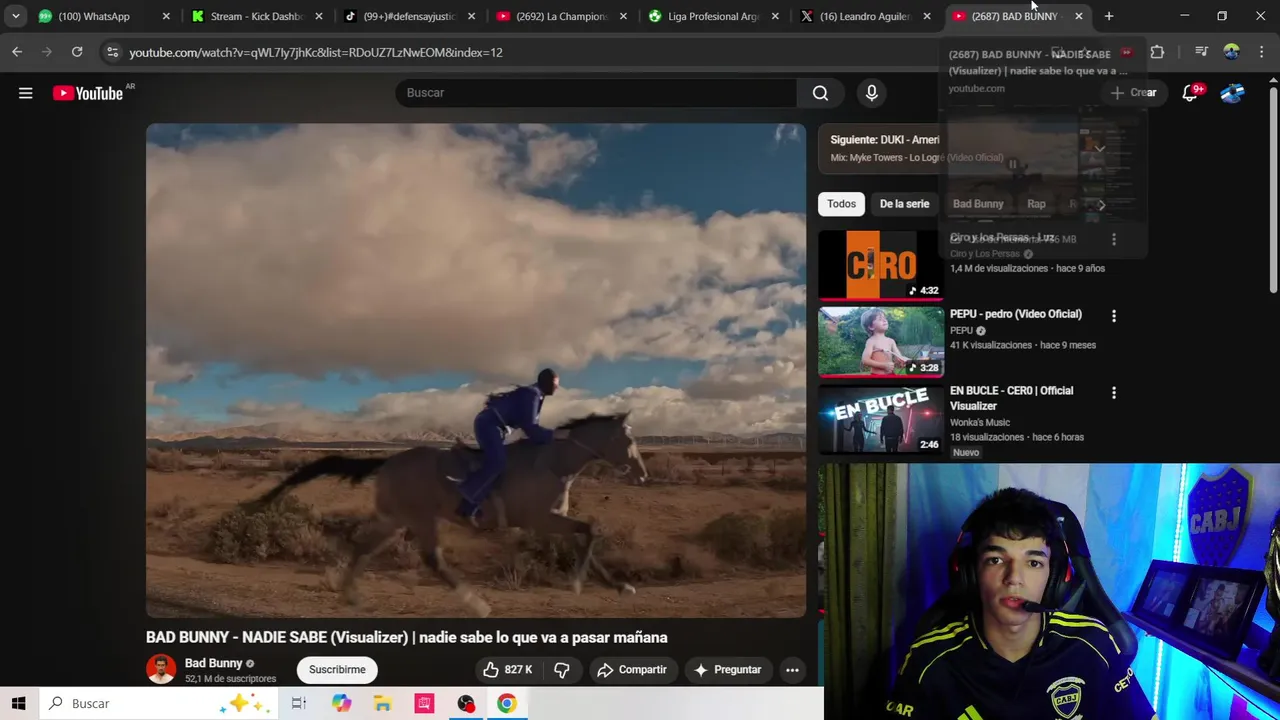Switch to the La Champions YouTube tab
Viewport: 1280px width, 720px height.
(x=561, y=16)
